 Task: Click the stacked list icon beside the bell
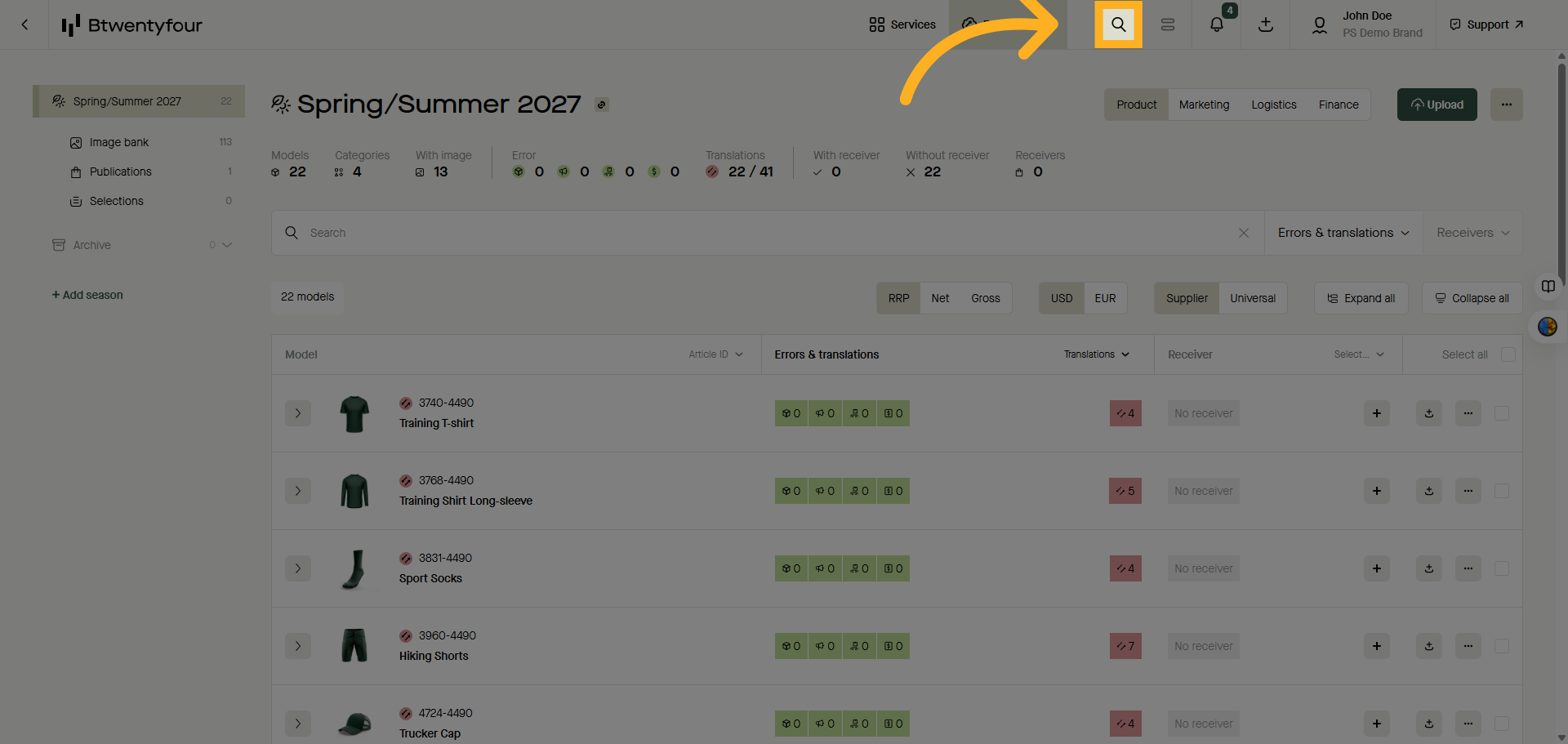[x=1168, y=25]
